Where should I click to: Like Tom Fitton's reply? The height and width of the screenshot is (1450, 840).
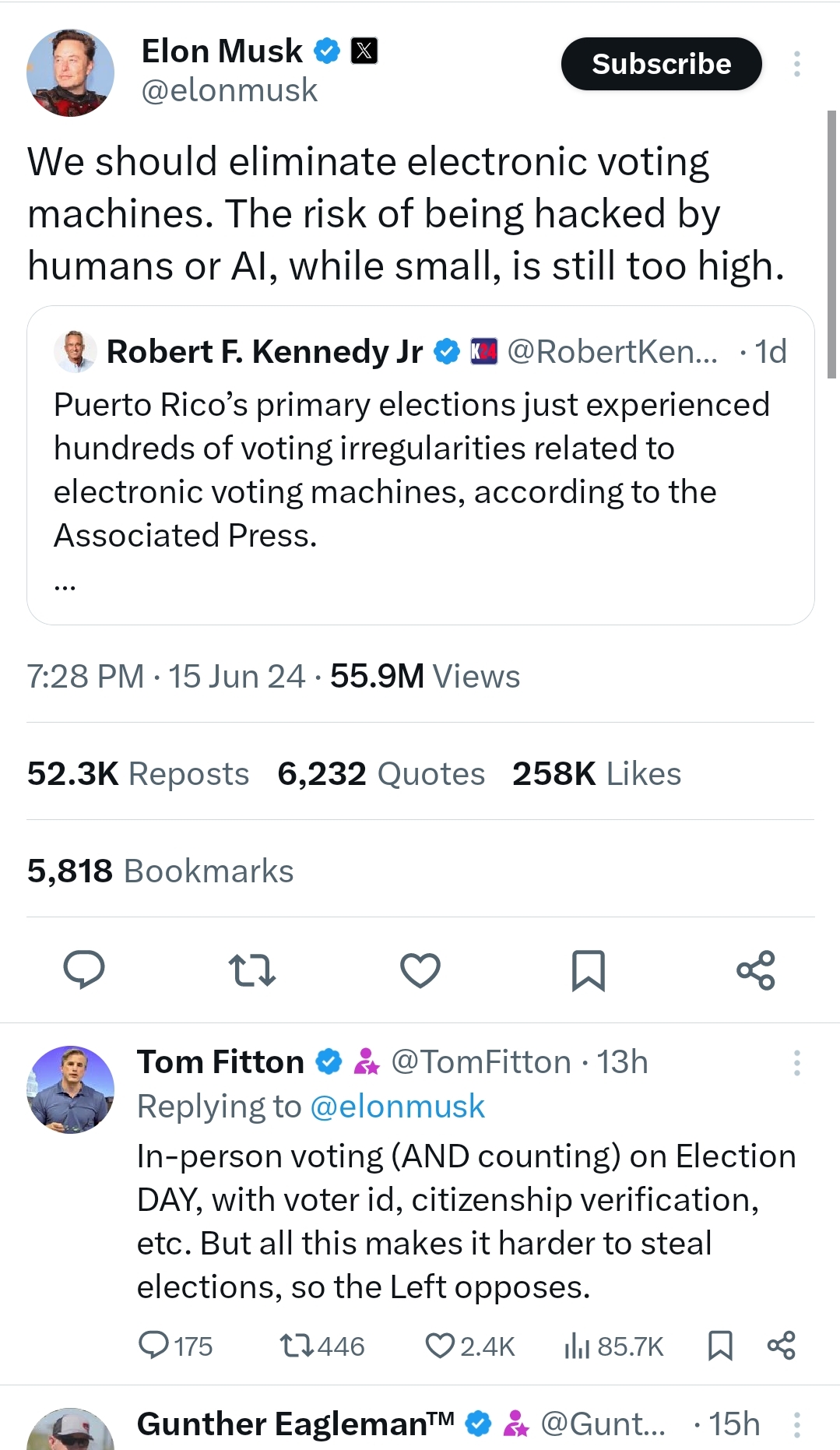click(x=440, y=1345)
